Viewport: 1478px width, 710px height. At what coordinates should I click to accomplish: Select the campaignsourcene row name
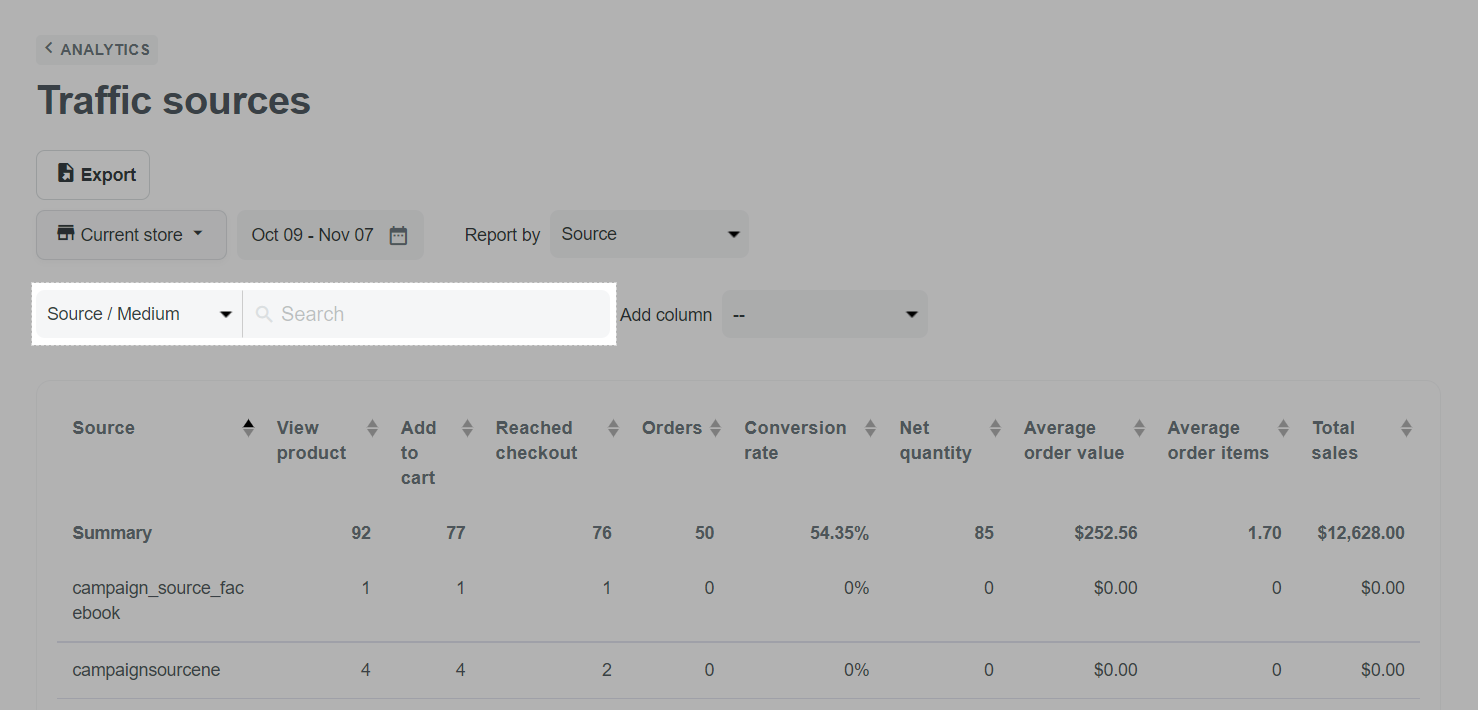pos(146,670)
